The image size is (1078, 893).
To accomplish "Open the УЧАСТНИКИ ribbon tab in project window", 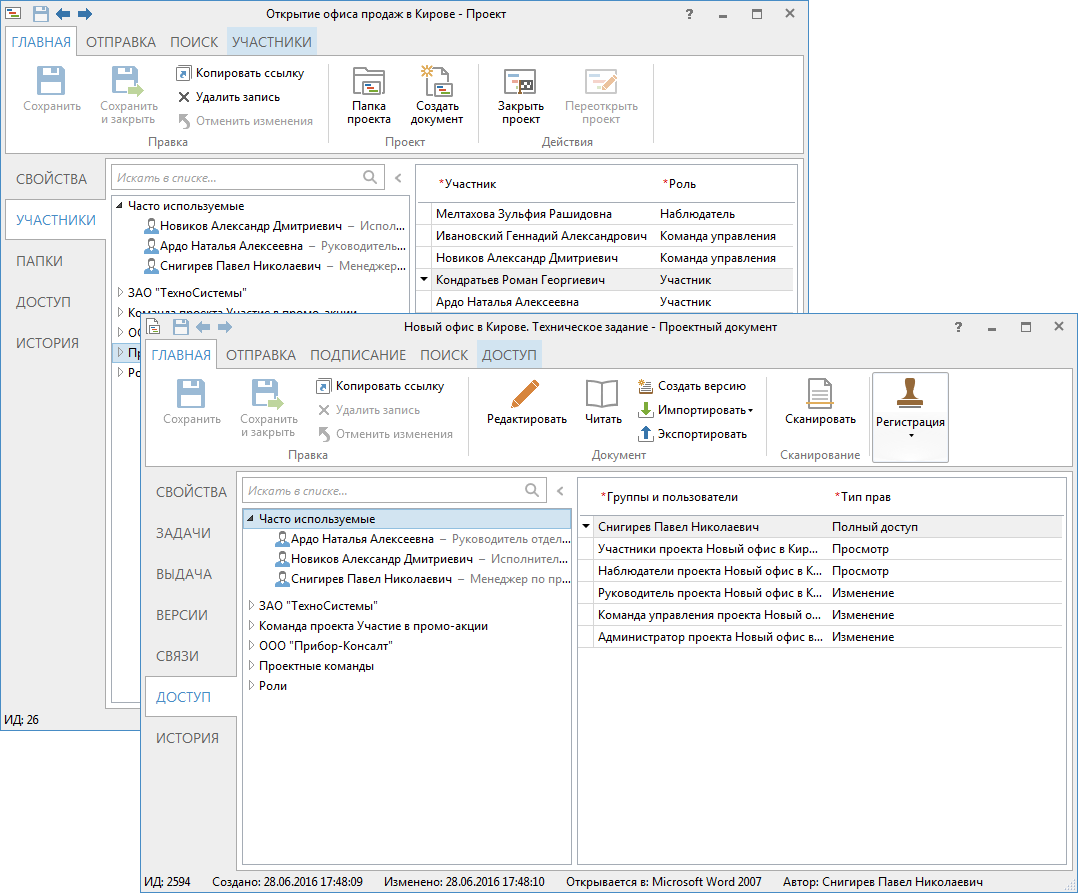I will pos(272,42).
